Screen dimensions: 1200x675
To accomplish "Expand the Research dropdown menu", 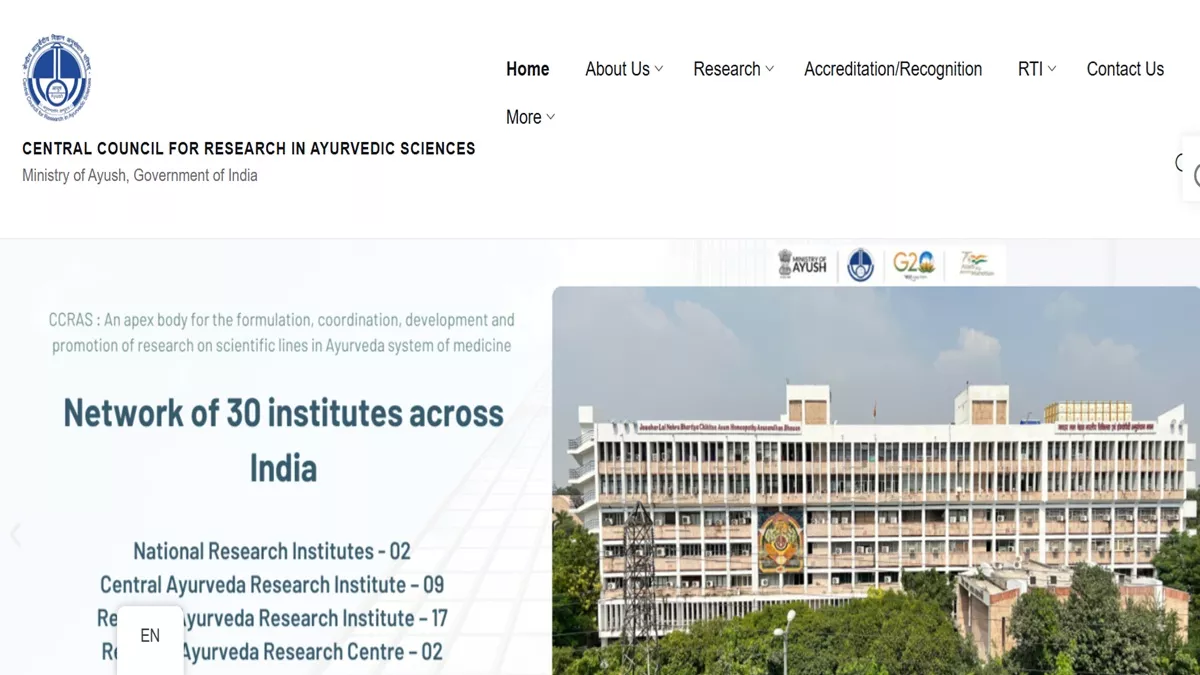I will (734, 69).
